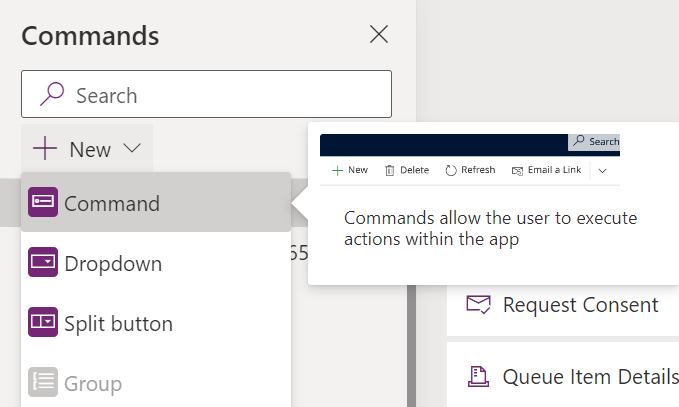The width and height of the screenshot is (679, 407).
Task: Click the Search commands input field
Action: pyautogui.click(x=220, y=95)
